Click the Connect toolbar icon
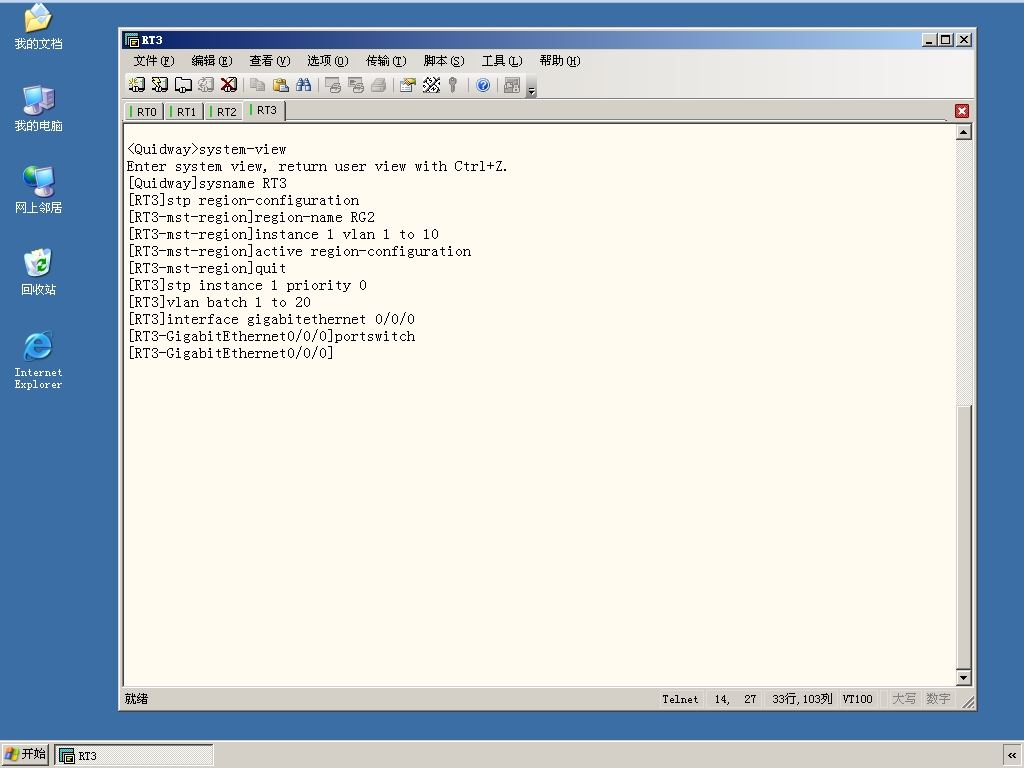This screenshot has width=1024, height=768. click(x=136, y=85)
